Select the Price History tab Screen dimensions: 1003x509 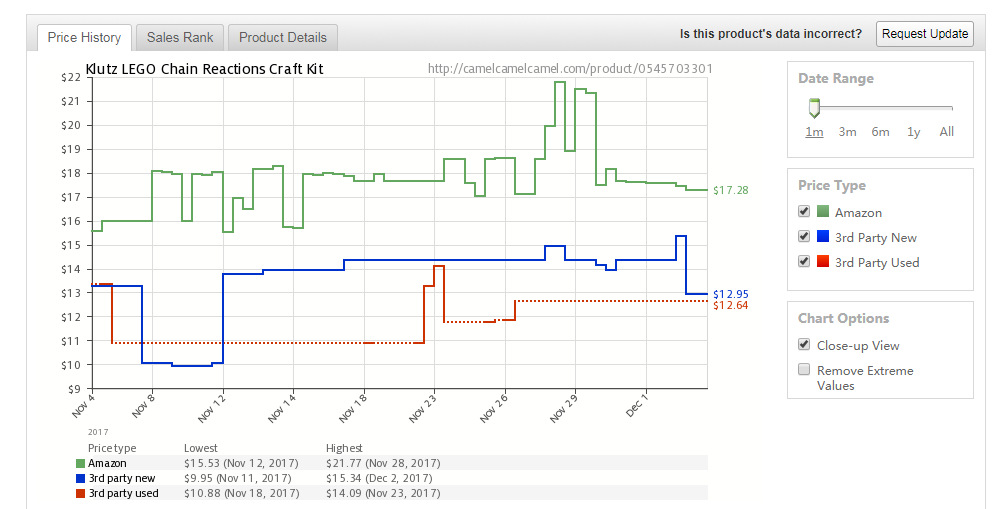pos(84,38)
